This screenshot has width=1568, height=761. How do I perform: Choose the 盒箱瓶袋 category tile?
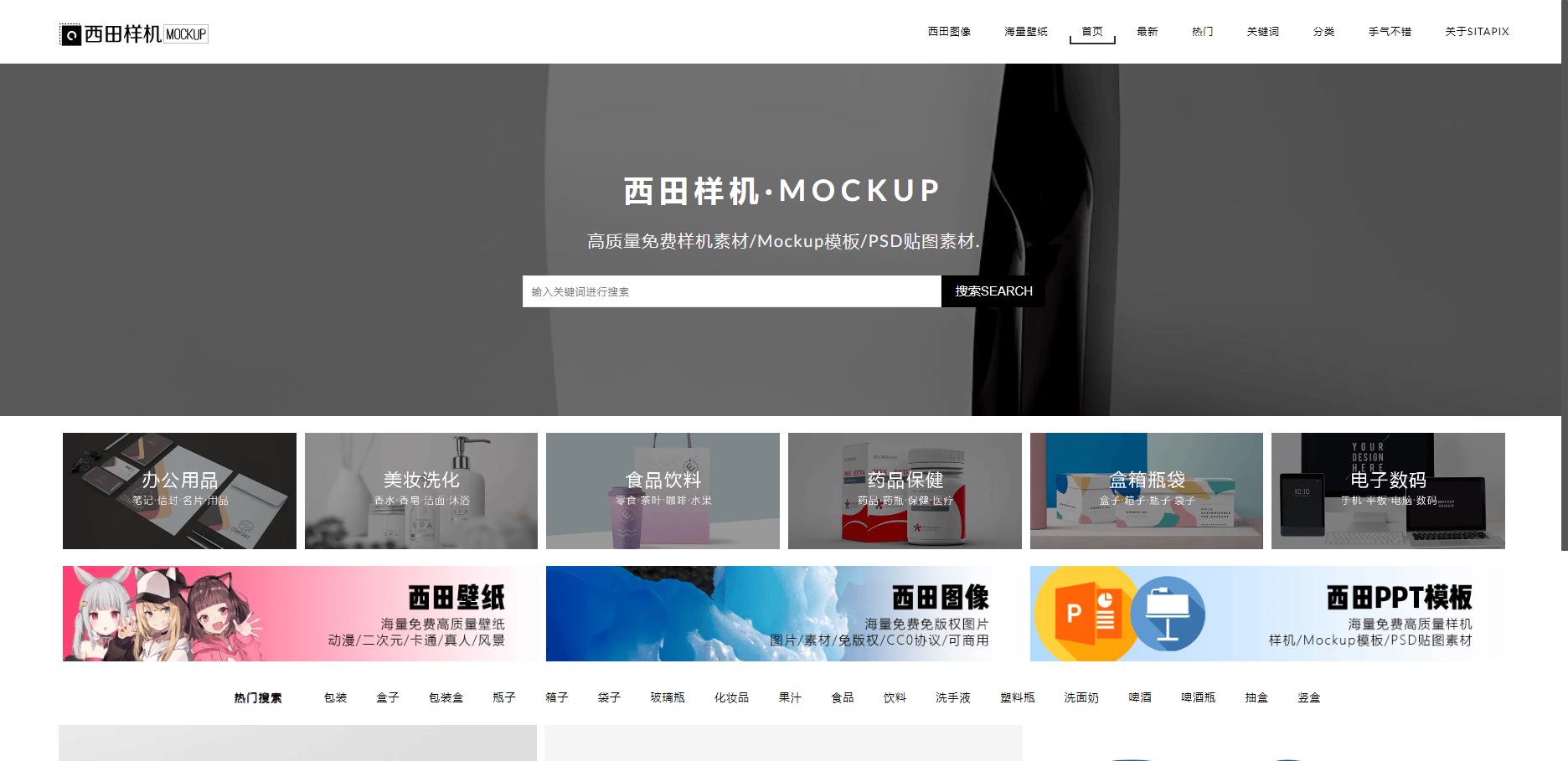click(1146, 491)
